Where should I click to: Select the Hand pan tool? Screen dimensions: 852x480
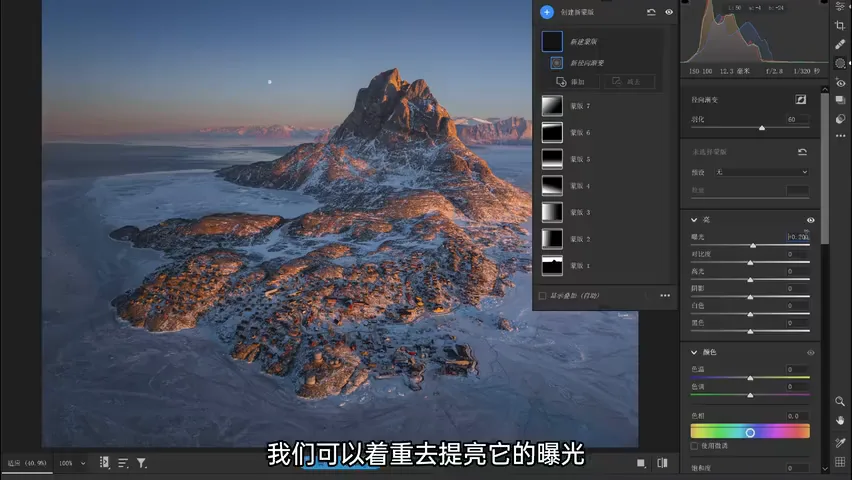click(x=840, y=420)
